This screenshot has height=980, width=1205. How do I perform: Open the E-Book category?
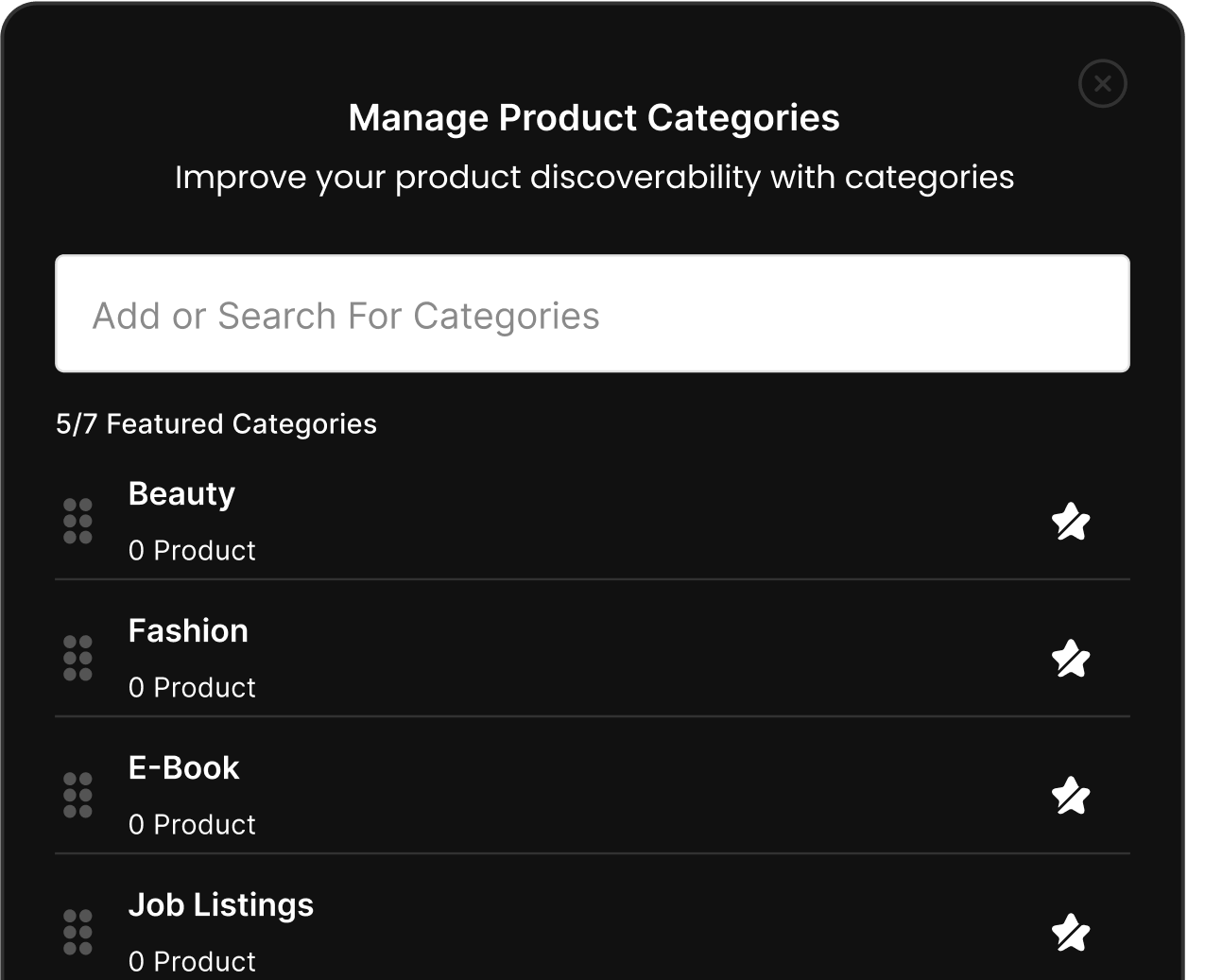183,767
